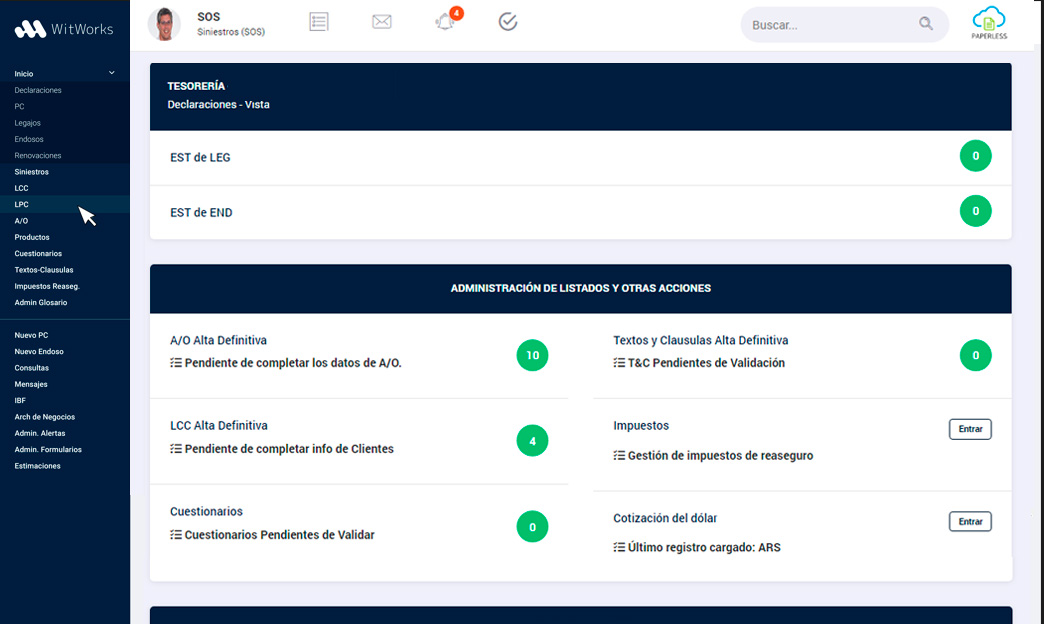Click the green 10 badge for A/O
Screen dimensions: 1044x624
532,356
